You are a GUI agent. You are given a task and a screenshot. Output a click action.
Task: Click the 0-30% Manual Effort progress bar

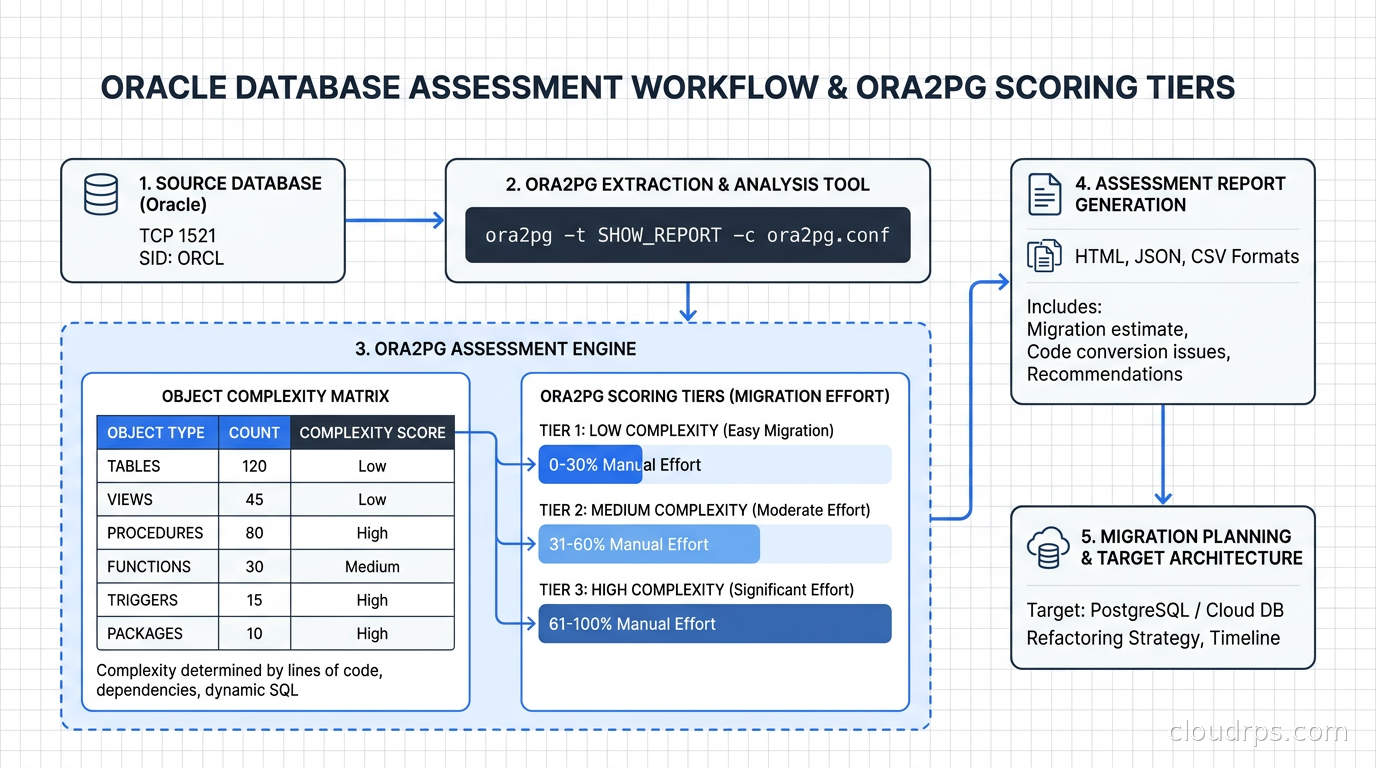click(x=715, y=465)
